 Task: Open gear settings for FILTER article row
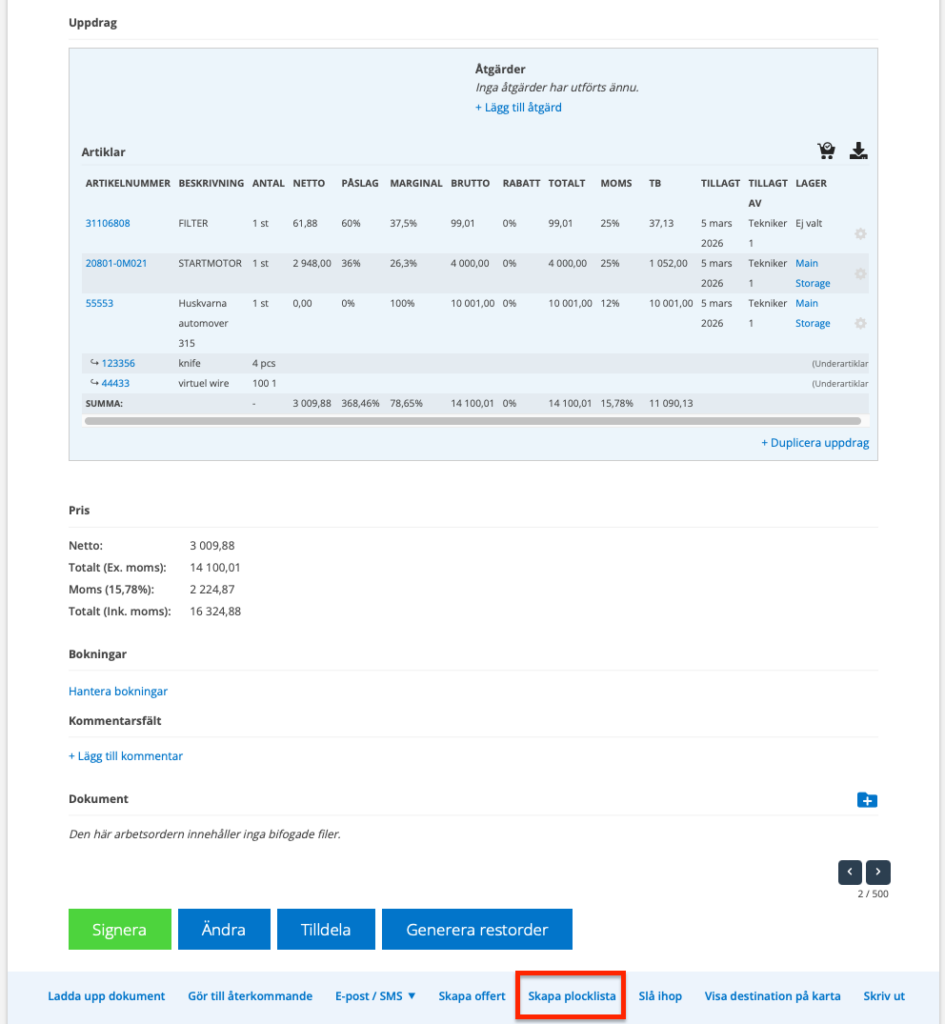(x=860, y=234)
